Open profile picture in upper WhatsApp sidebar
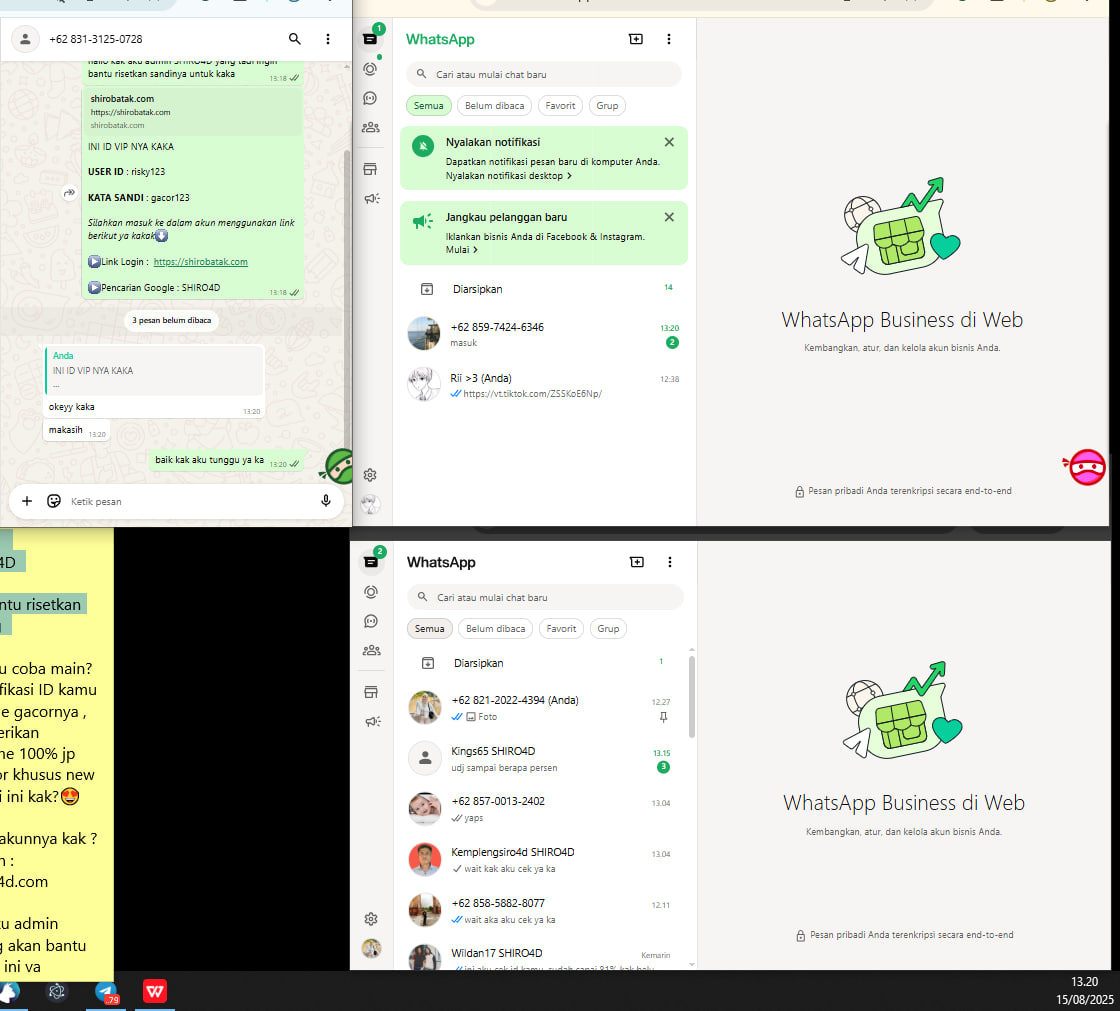 point(370,504)
